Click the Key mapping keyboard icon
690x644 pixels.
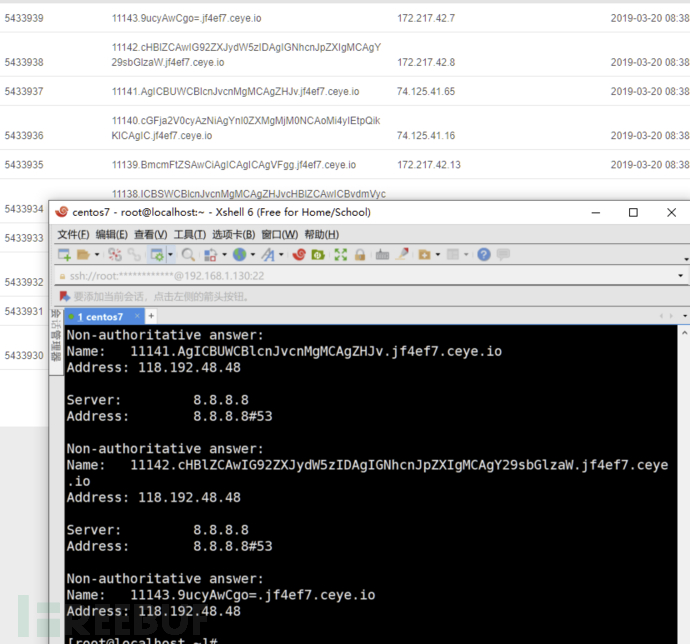pos(382,254)
